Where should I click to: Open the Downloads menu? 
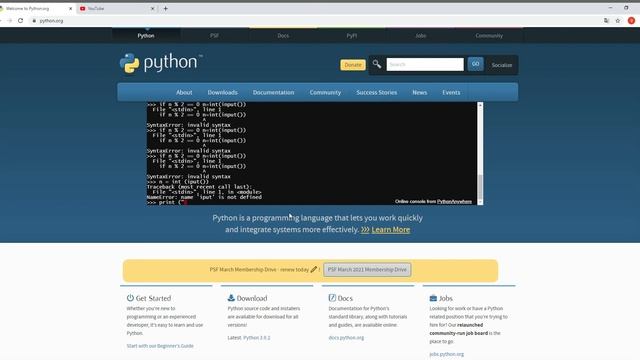[222, 92]
